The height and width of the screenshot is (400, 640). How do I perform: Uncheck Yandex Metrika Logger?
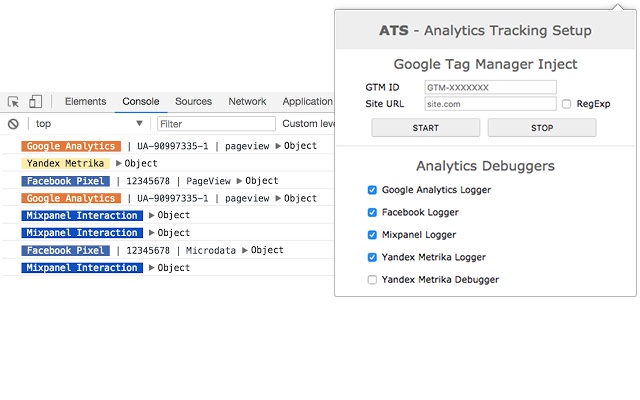pos(372,257)
